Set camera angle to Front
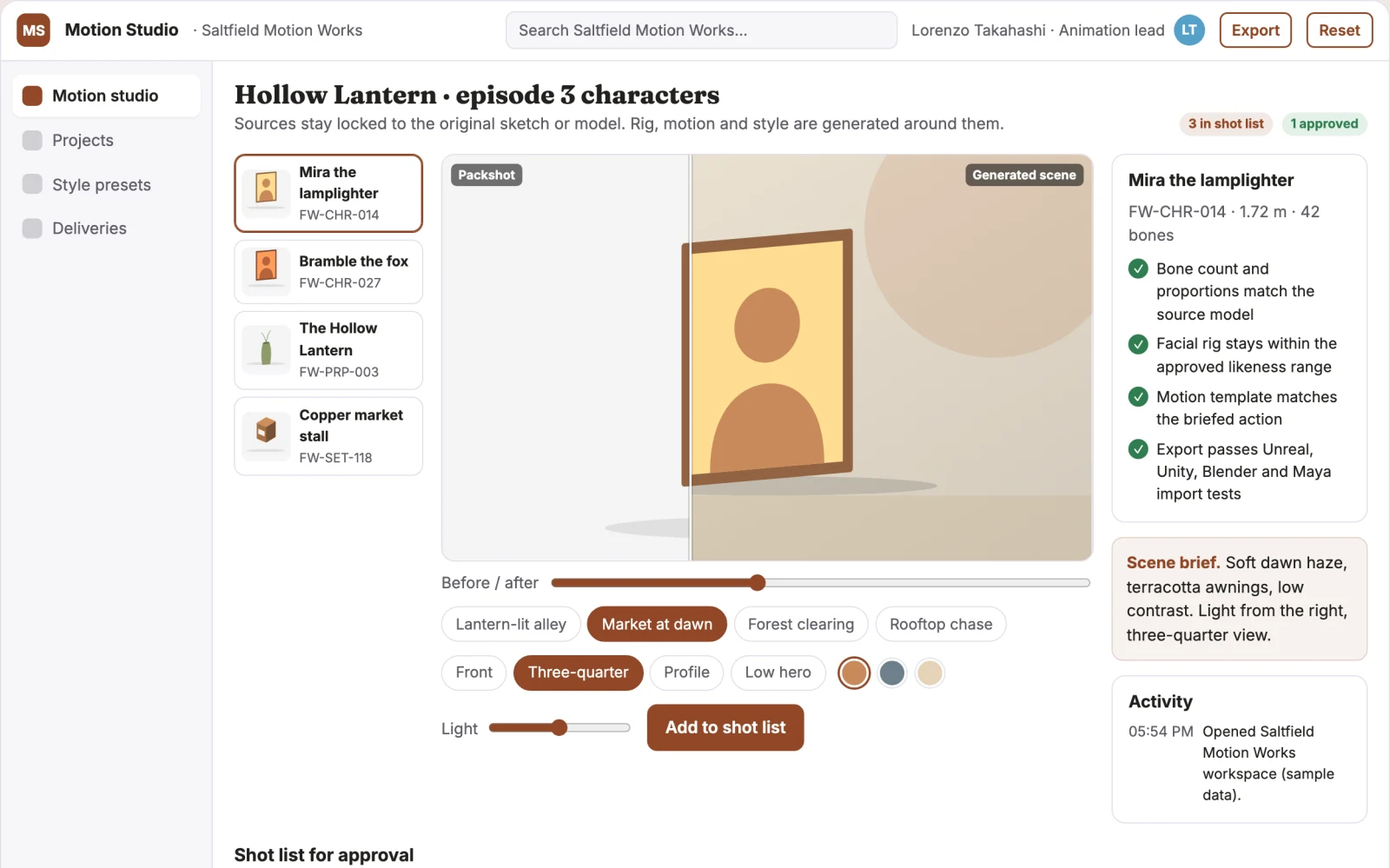The width and height of the screenshot is (1390, 868). point(473,673)
